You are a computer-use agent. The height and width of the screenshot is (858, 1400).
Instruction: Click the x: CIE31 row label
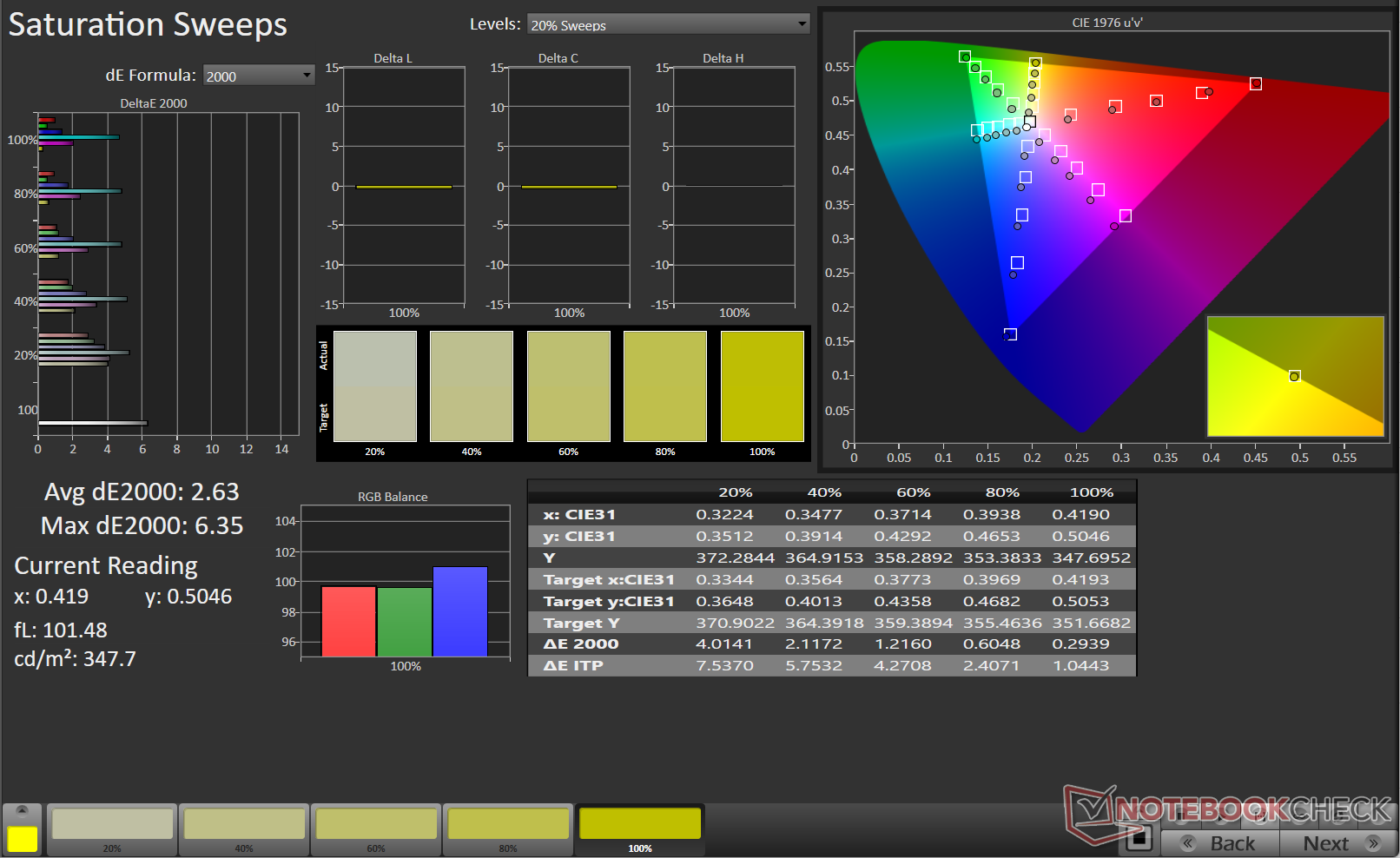coord(579,515)
